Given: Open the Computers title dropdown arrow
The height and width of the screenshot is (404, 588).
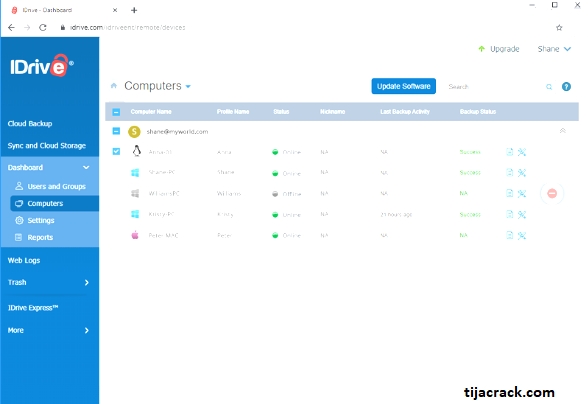Looking at the screenshot, I should (x=188, y=87).
